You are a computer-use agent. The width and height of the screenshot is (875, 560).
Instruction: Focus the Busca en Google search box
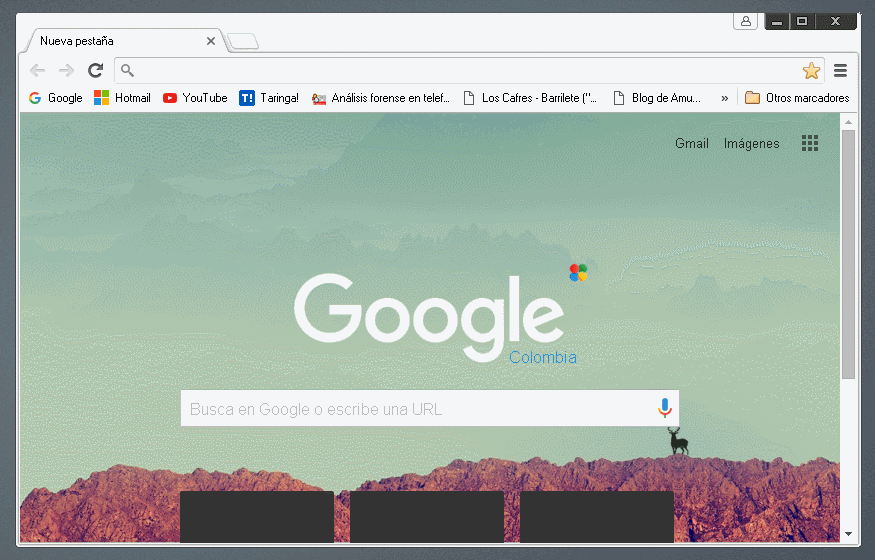click(x=430, y=408)
